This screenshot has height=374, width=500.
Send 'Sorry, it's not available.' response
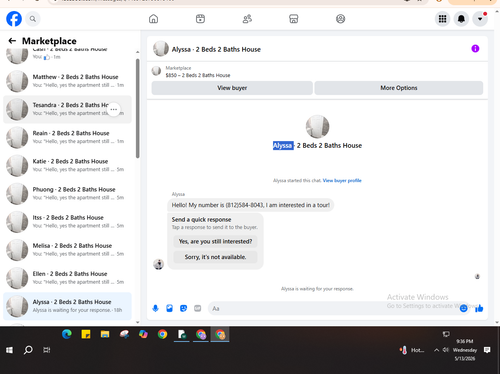215,257
